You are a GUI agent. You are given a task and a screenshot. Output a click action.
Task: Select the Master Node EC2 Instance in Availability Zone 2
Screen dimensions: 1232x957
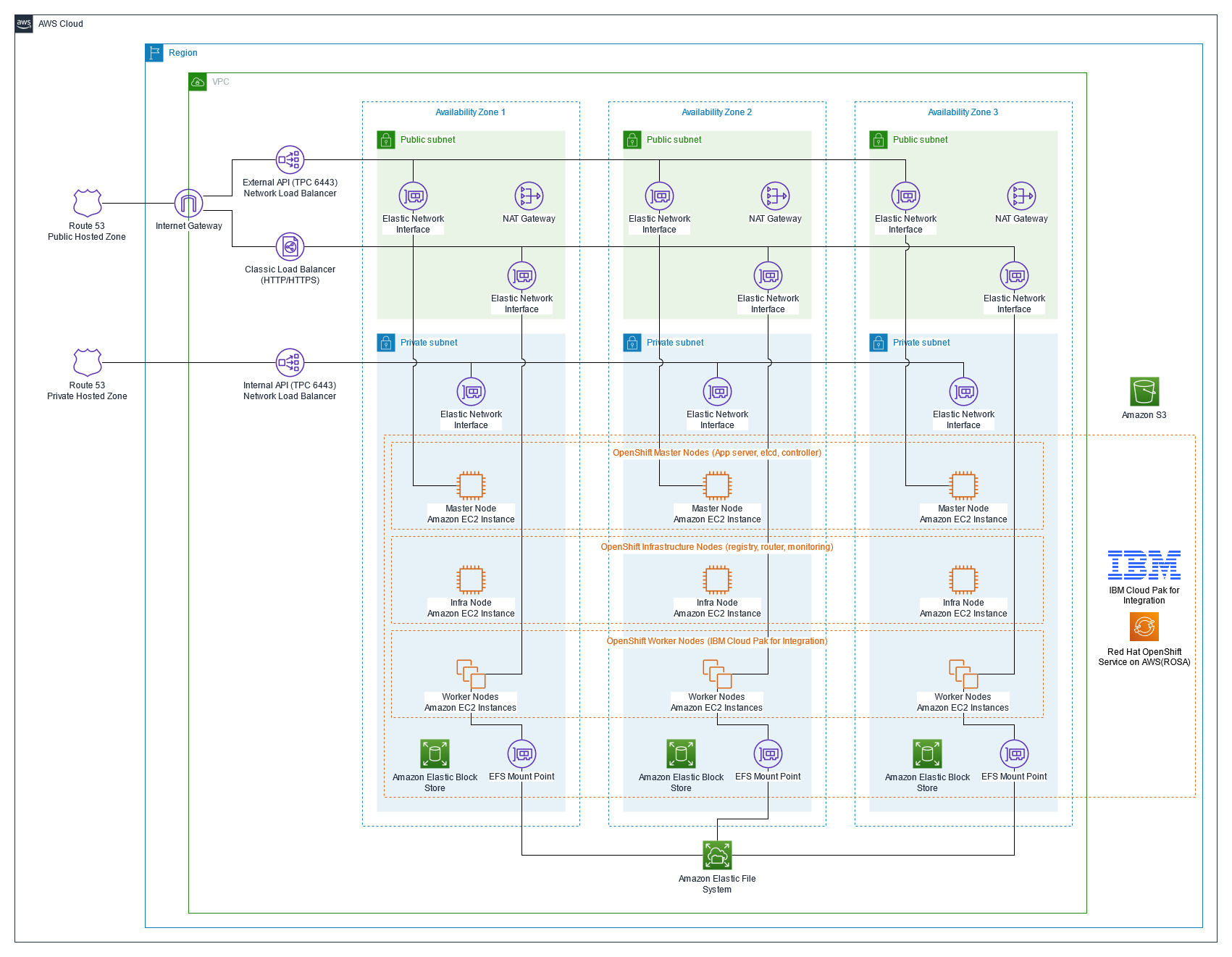(716, 486)
